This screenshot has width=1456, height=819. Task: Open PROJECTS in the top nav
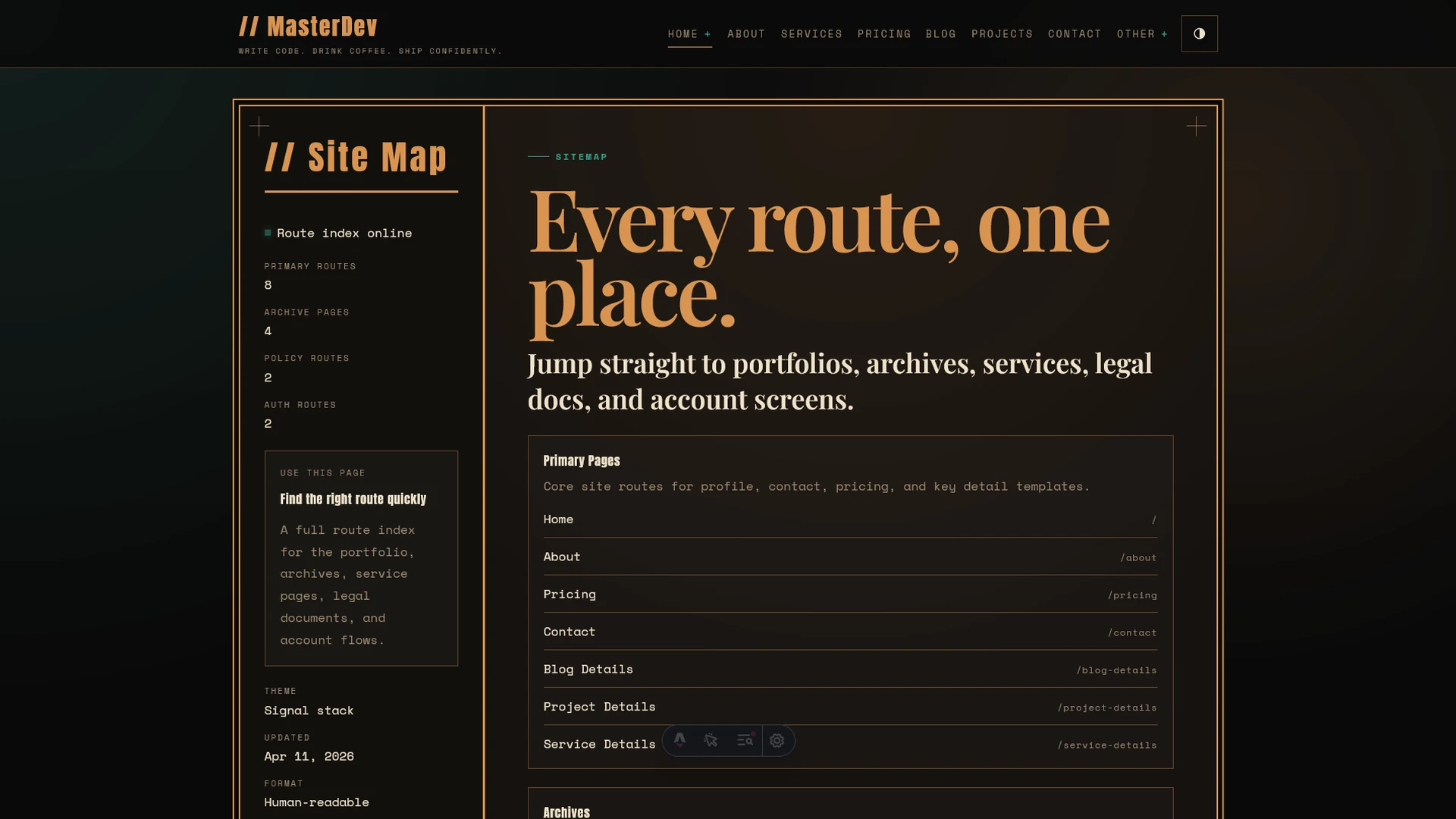click(1002, 34)
